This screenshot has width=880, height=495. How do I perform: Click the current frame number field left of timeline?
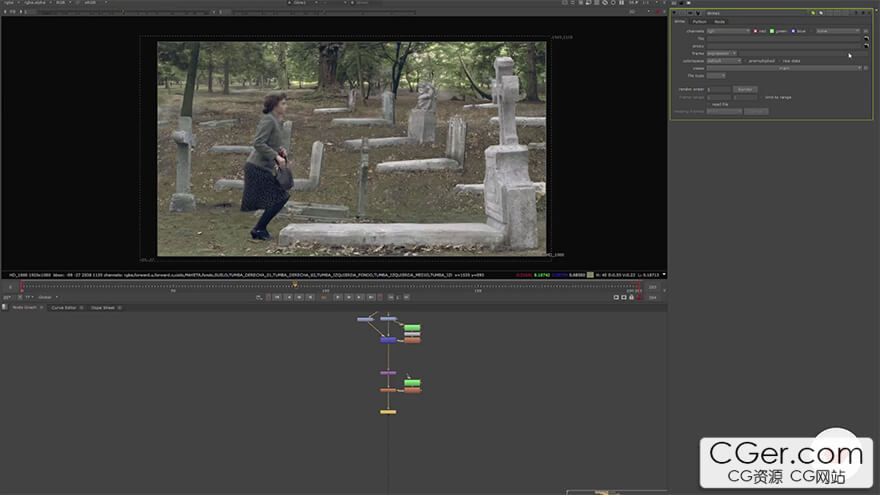point(10,287)
